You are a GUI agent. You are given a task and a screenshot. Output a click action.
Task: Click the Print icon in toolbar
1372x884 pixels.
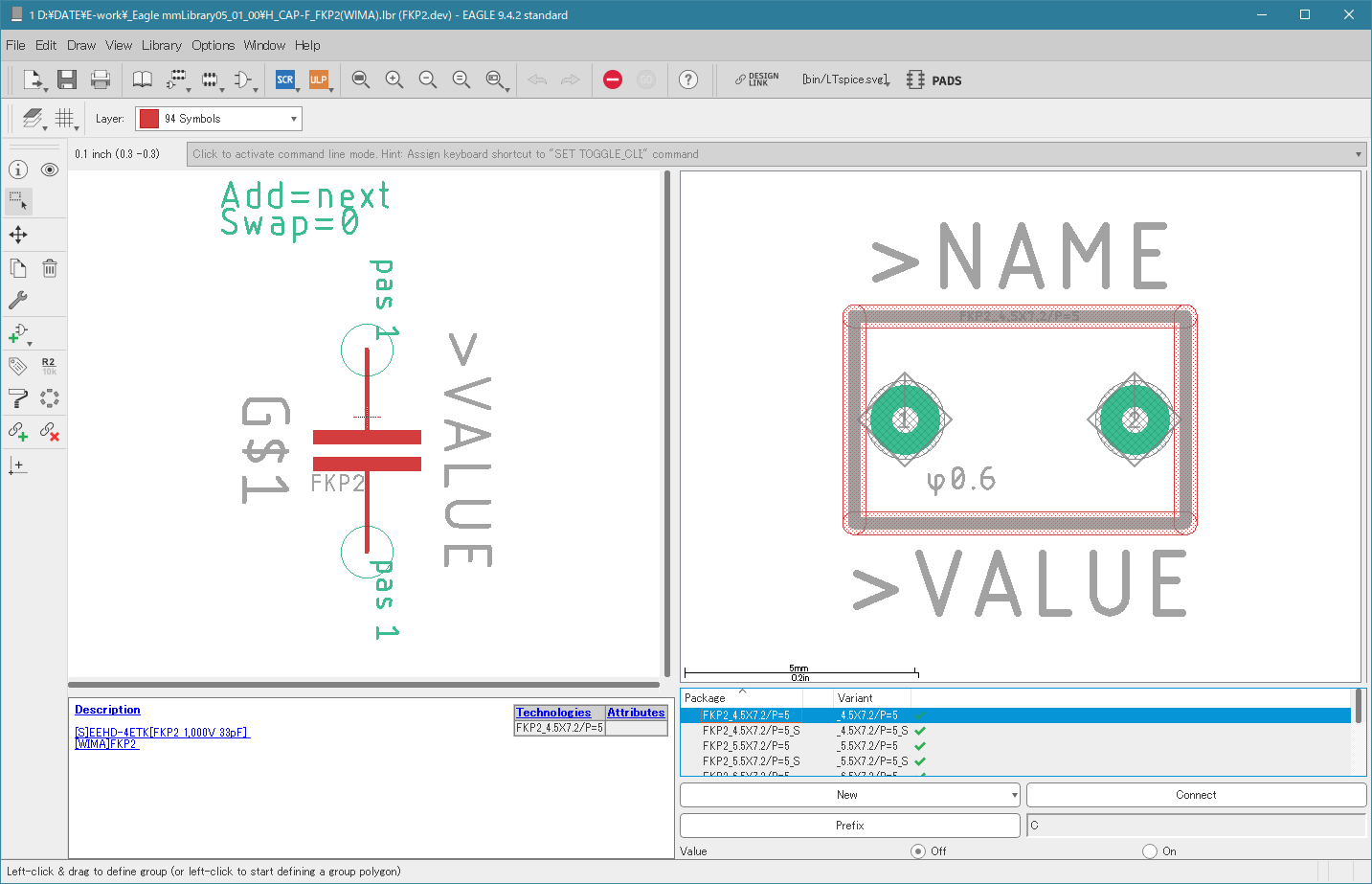click(100, 79)
